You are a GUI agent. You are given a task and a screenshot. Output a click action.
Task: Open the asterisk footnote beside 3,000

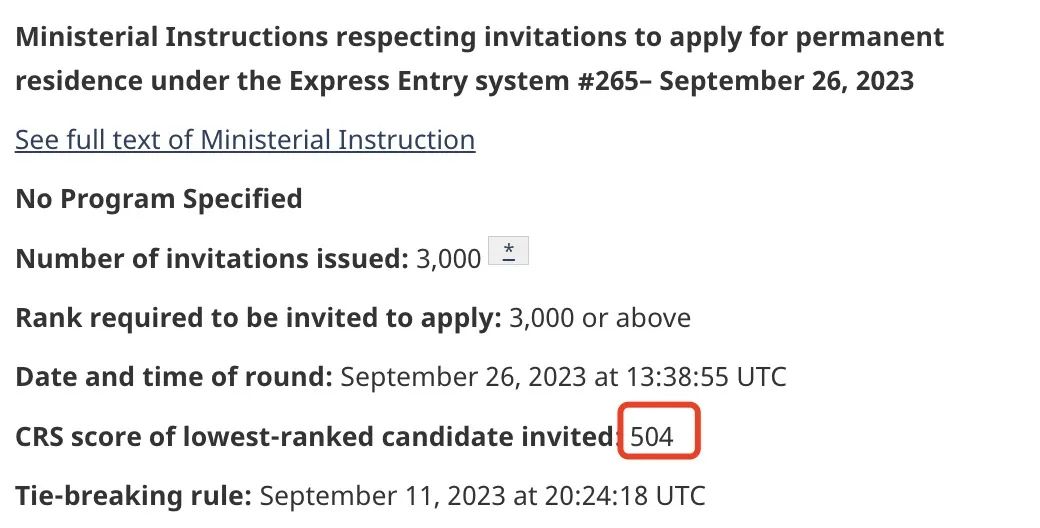tap(509, 251)
